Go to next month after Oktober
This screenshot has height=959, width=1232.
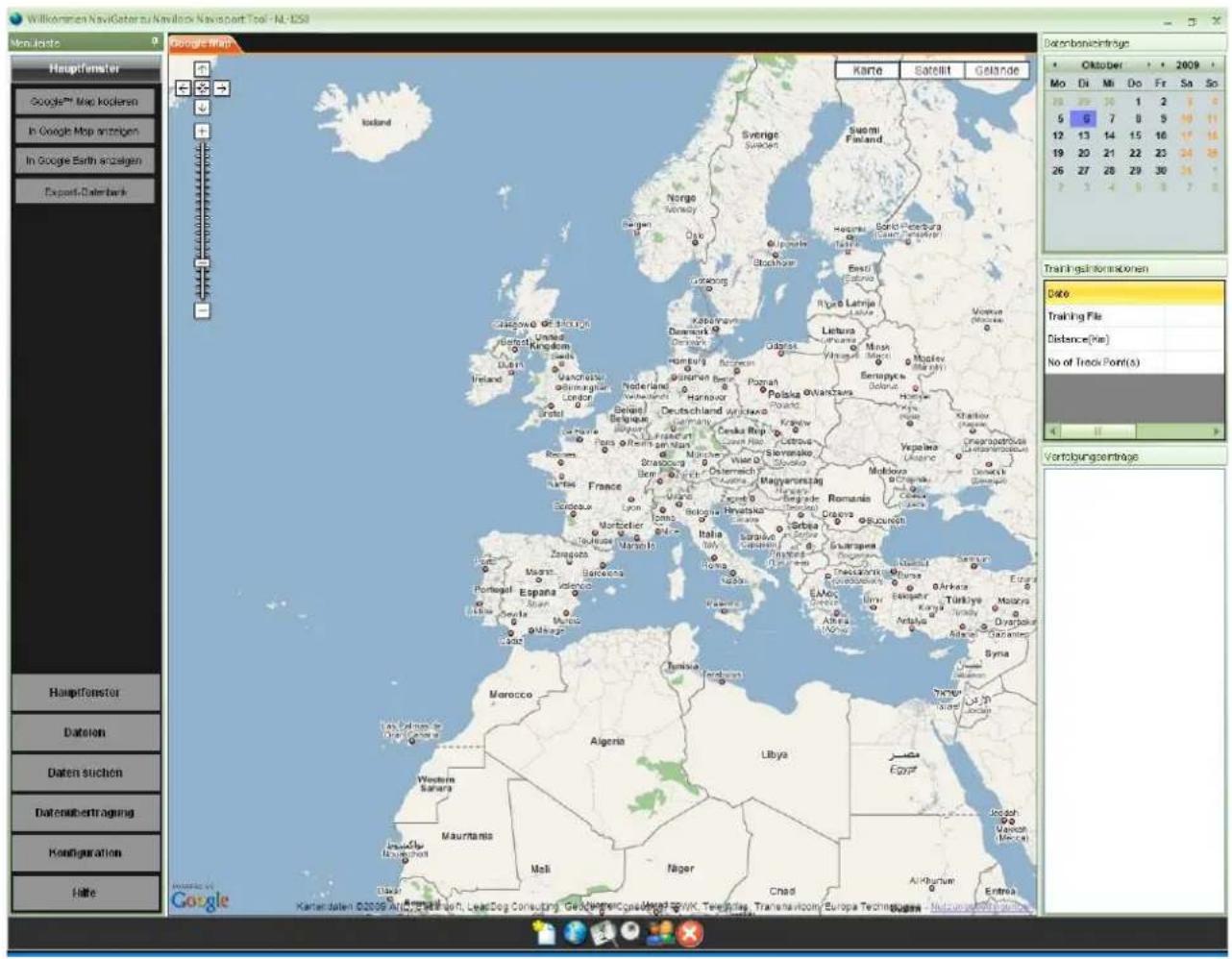tap(1148, 65)
